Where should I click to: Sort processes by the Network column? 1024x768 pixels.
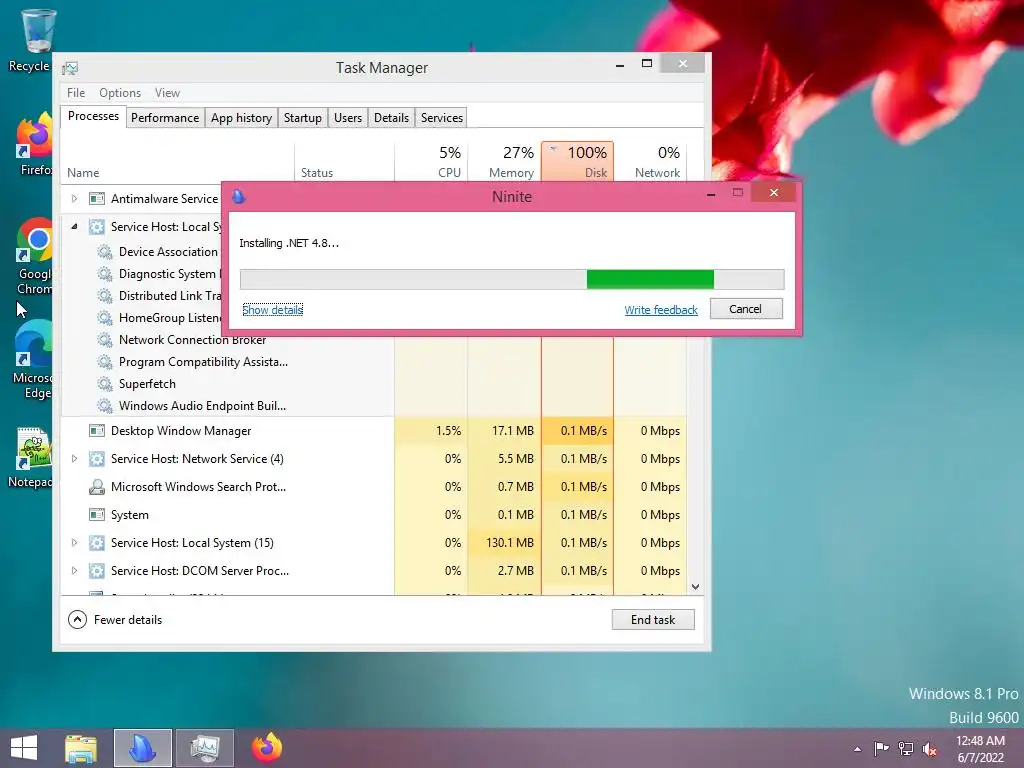[650, 161]
